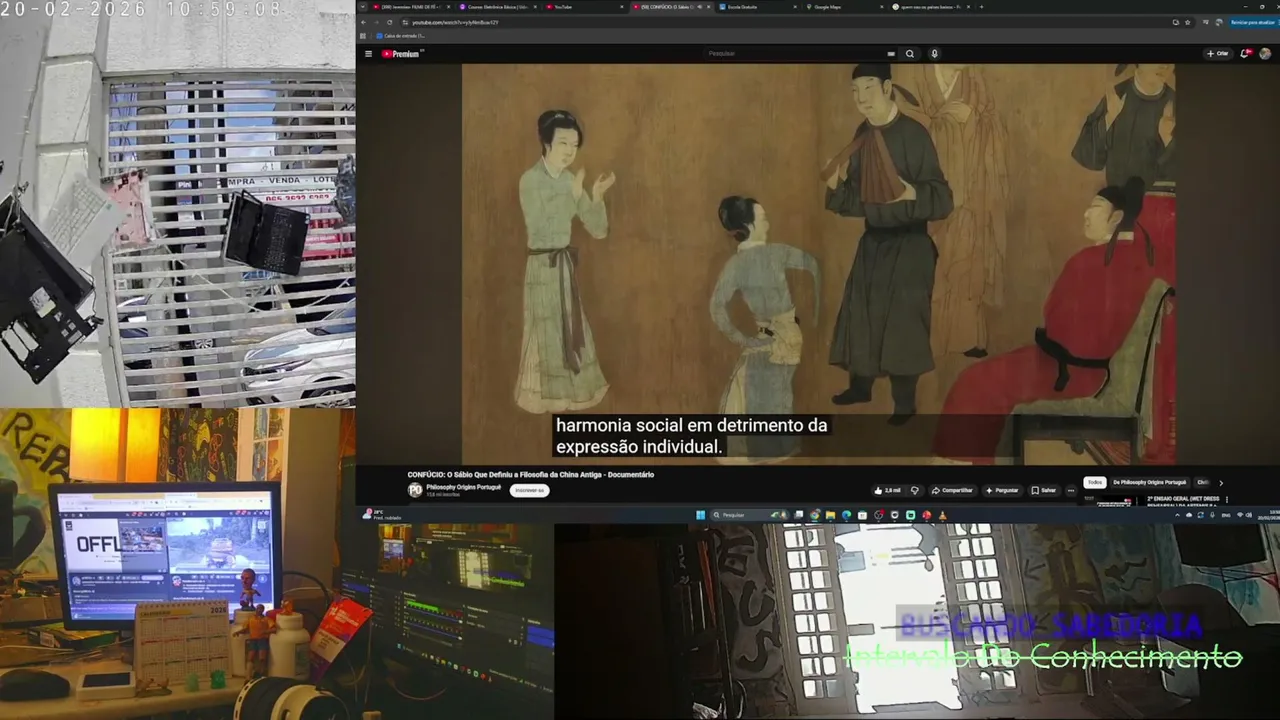The height and width of the screenshot is (720, 1280).
Task: Open the tab search dropdown at far left of tab strip
Action: (x=363, y=7)
